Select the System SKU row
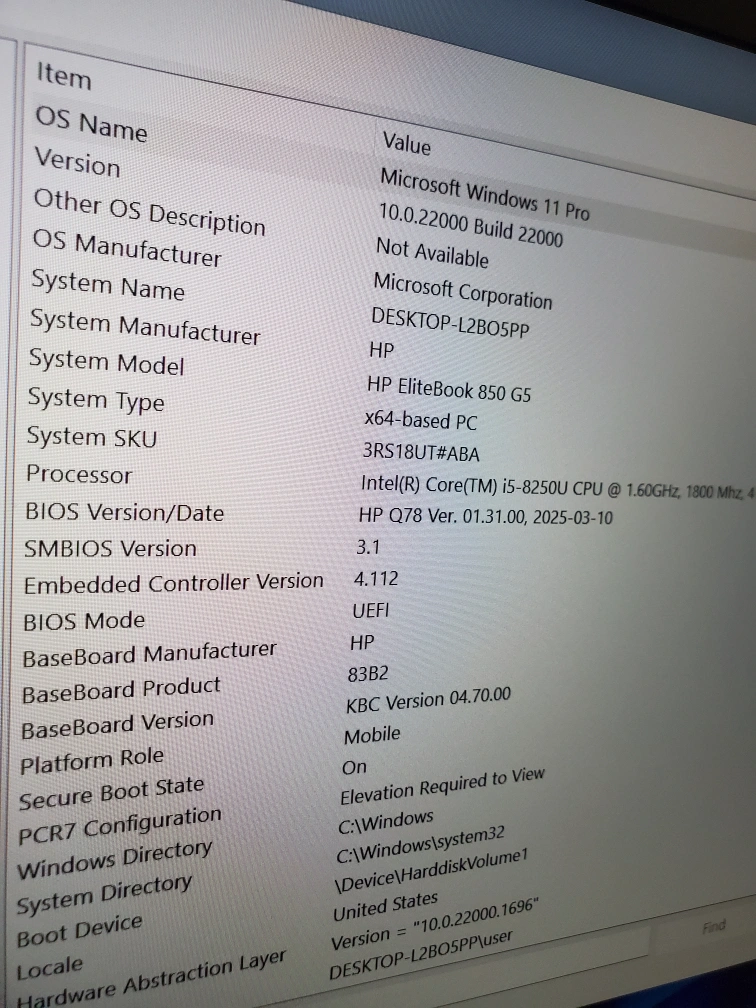 [x=91, y=437]
